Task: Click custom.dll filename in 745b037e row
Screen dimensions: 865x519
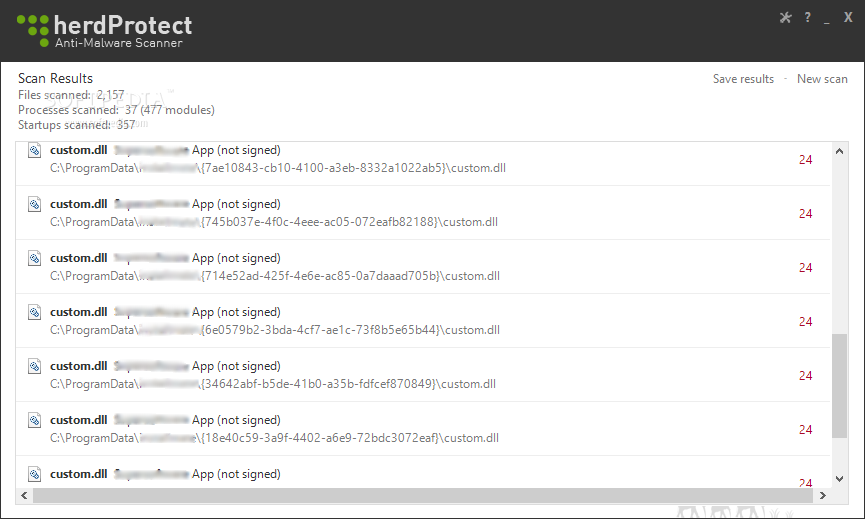Action: pos(78,204)
